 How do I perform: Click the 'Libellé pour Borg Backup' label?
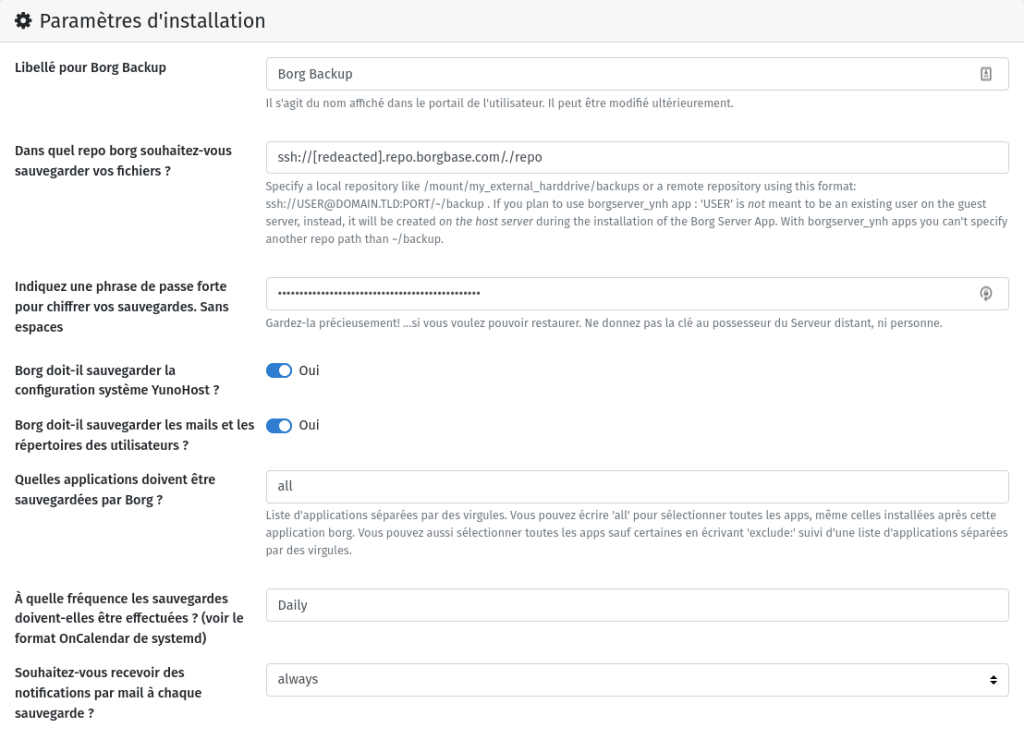pos(90,68)
